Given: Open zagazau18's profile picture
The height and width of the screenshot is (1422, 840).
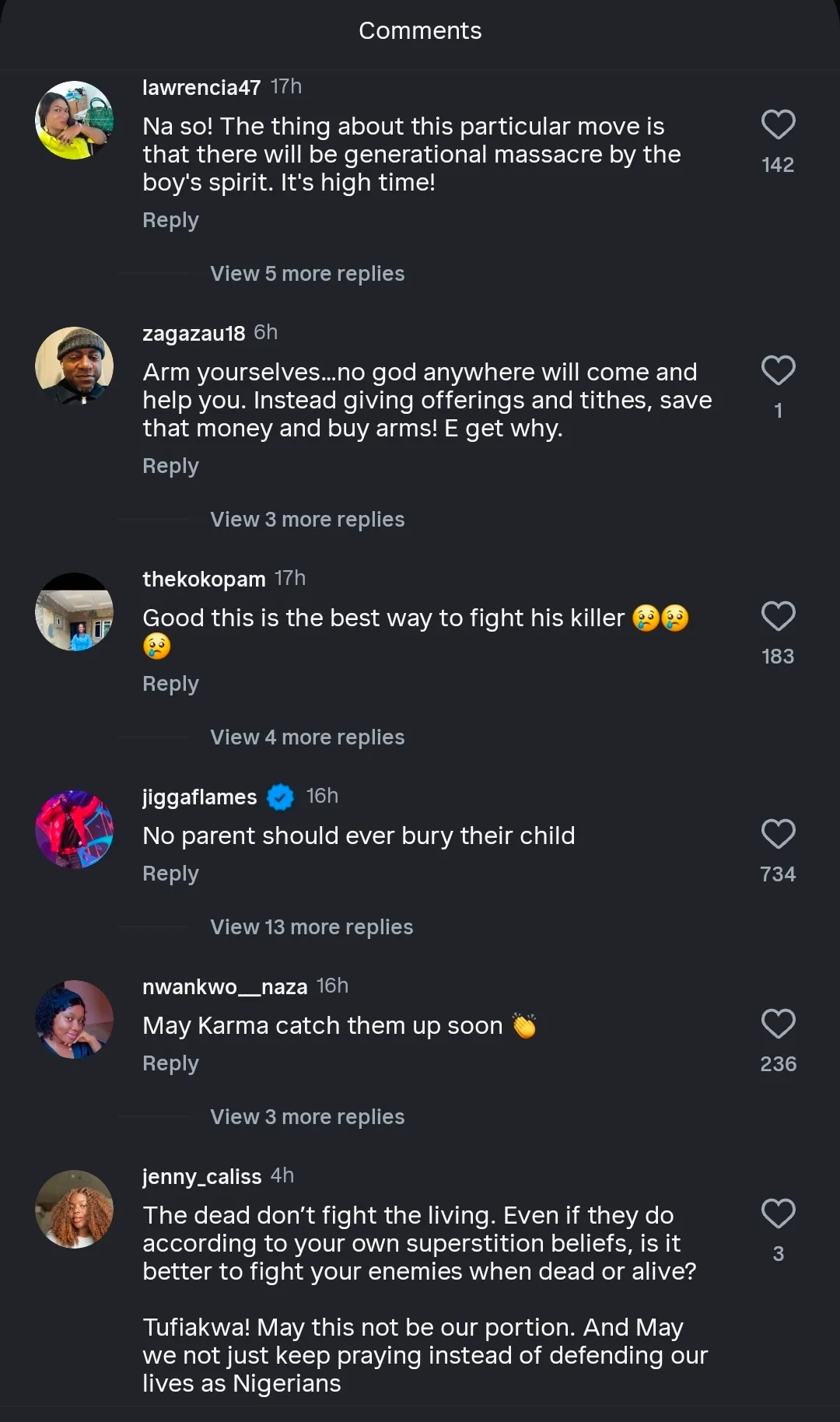Looking at the screenshot, I should pos(75,366).
